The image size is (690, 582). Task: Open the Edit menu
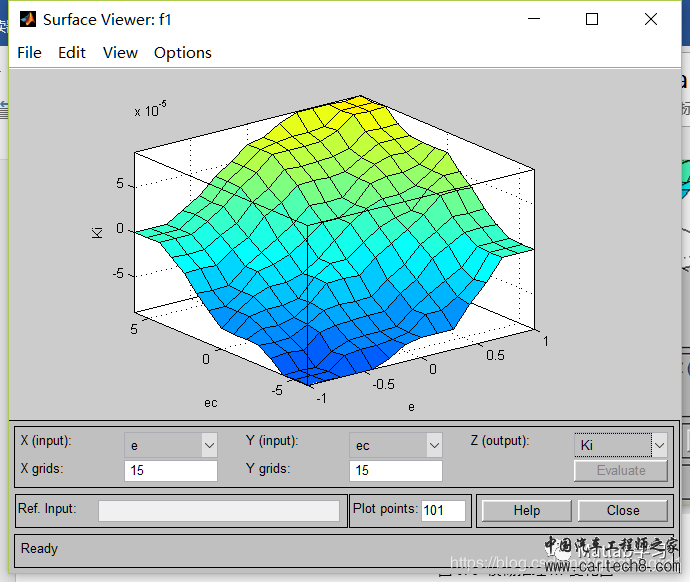coord(72,53)
